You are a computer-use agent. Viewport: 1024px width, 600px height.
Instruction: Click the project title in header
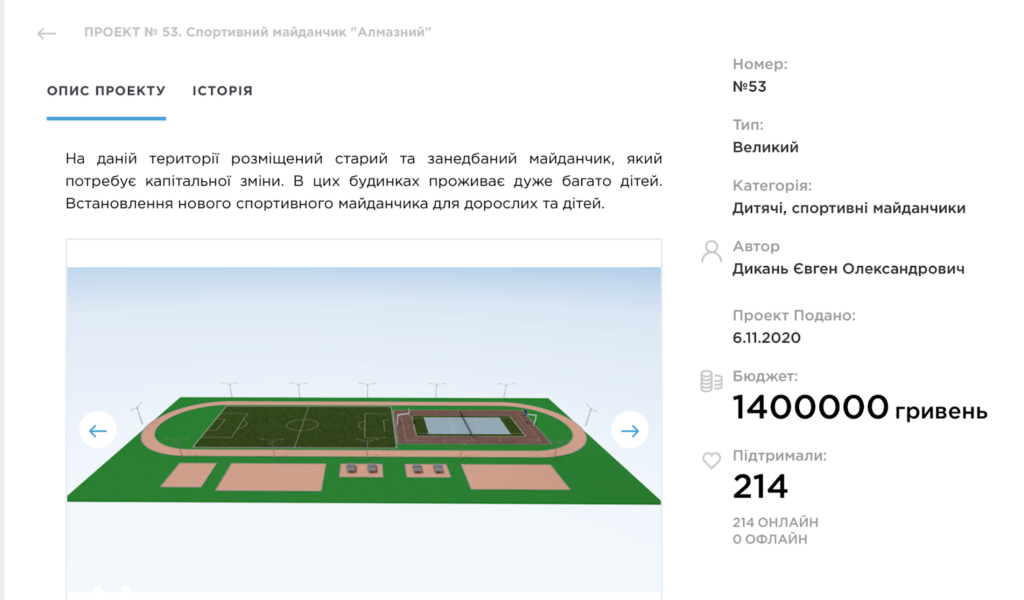(x=258, y=32)
